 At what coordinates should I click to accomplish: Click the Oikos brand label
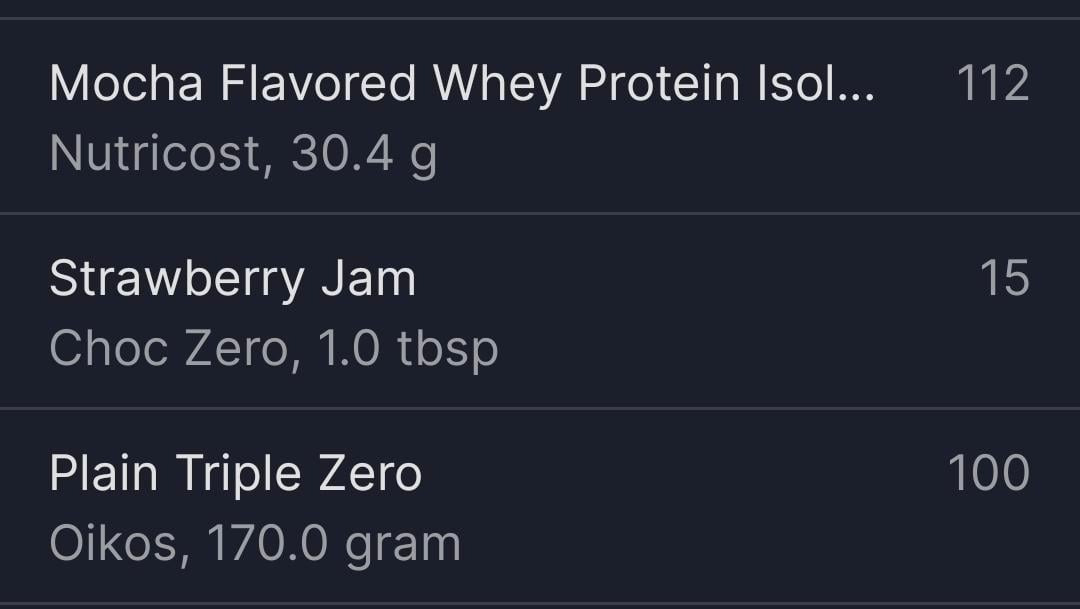pos(115,543)
